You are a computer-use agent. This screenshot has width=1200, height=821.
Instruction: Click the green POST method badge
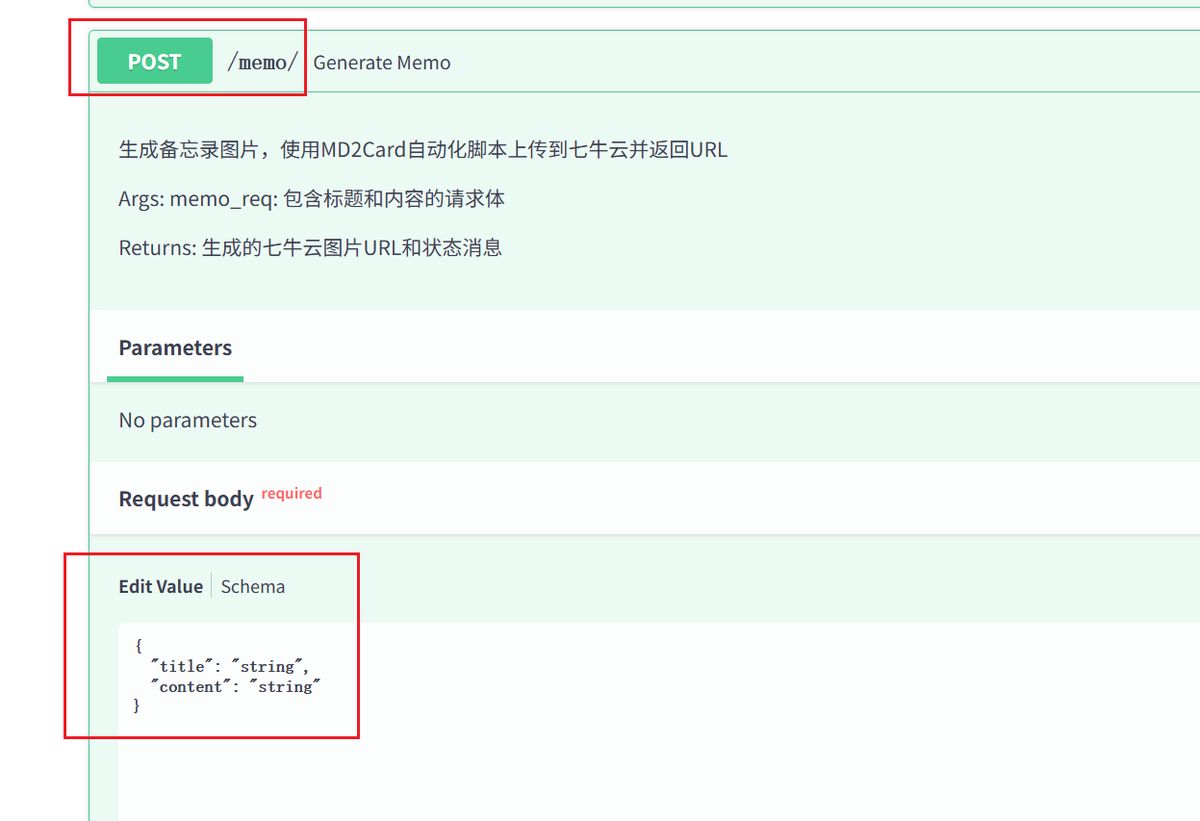(154, 61)
